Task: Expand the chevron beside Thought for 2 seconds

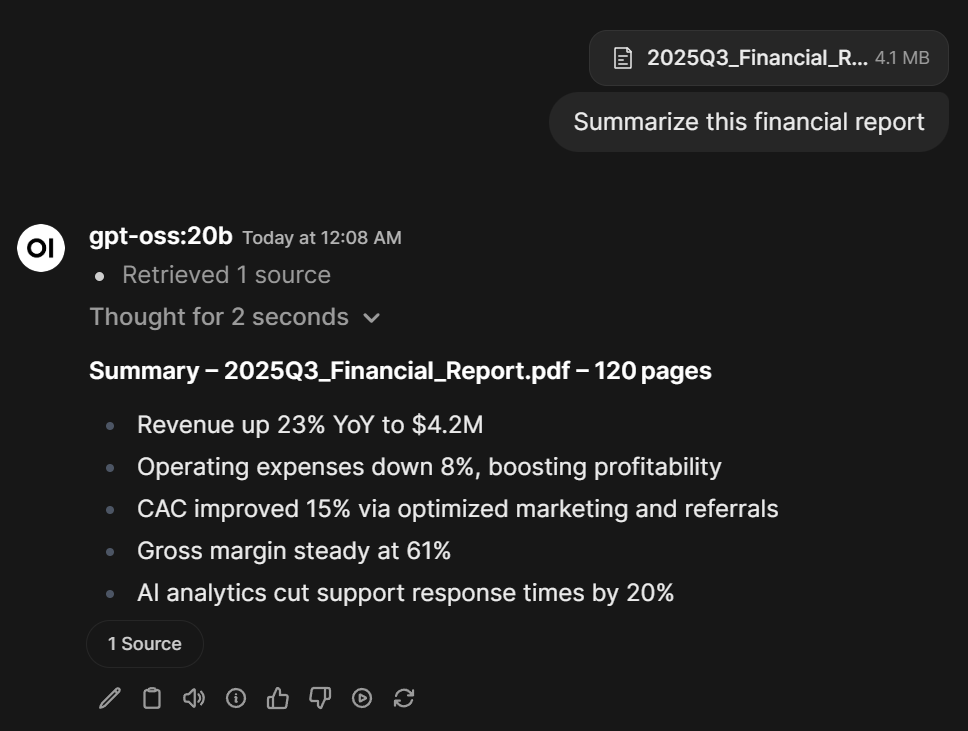Action: pyautogui.click(x=372, y=318)
